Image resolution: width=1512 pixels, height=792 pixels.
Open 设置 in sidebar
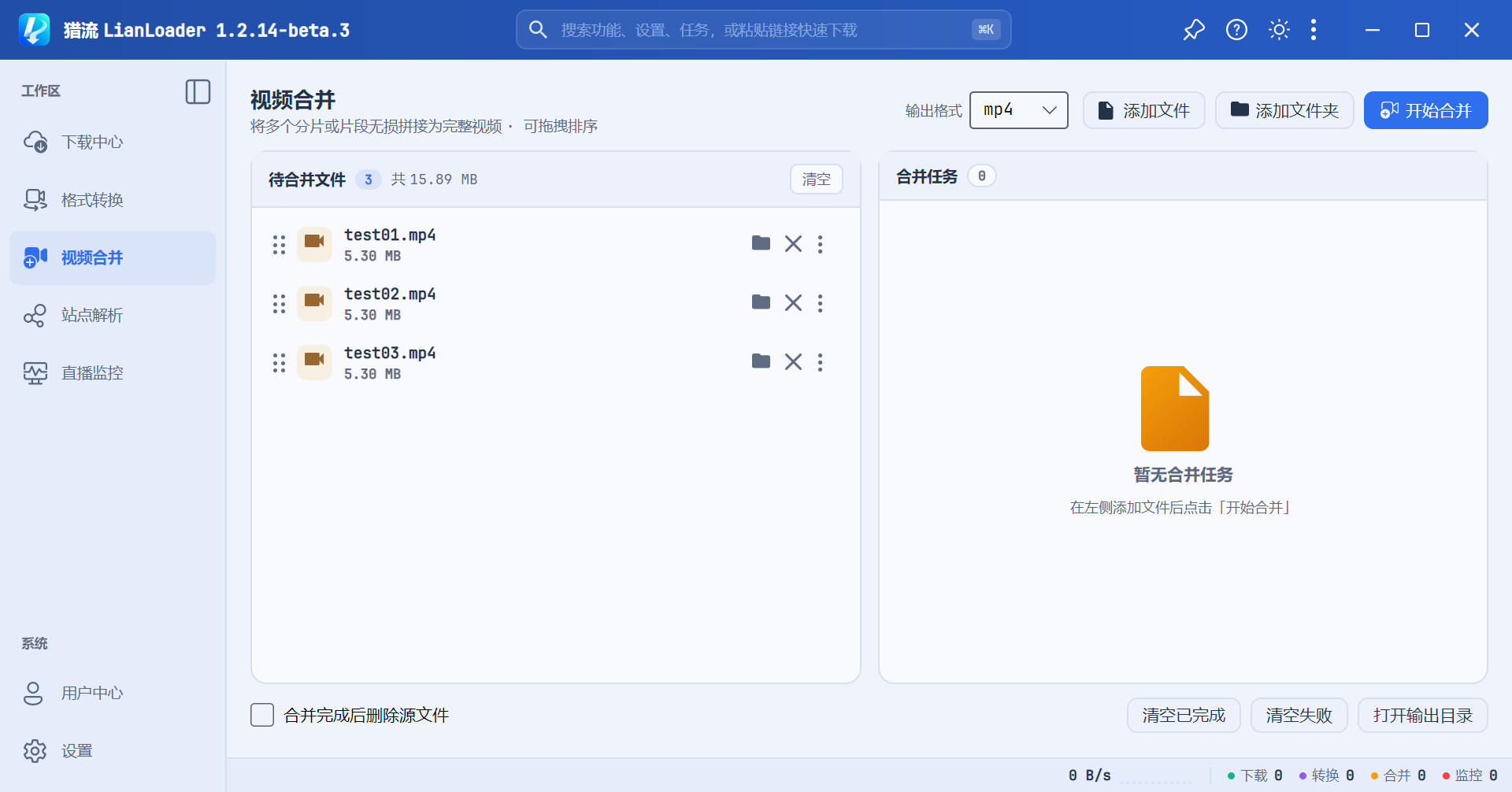(x=113, y=750)
